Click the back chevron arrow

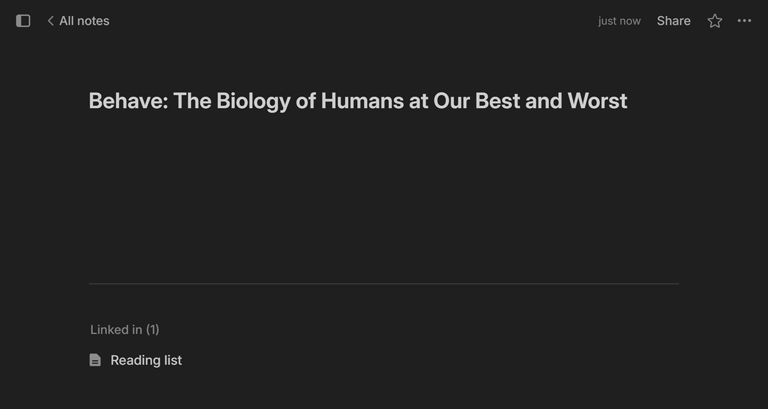(50, 21)
